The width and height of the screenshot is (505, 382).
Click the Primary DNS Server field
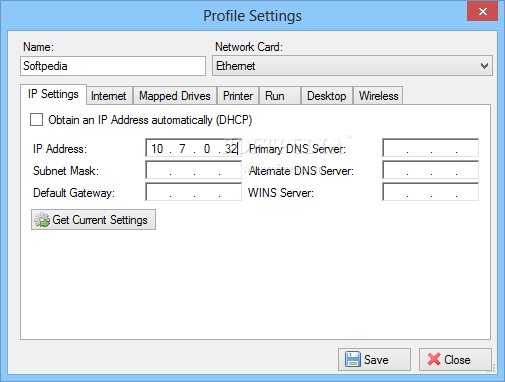pos(430,148)
